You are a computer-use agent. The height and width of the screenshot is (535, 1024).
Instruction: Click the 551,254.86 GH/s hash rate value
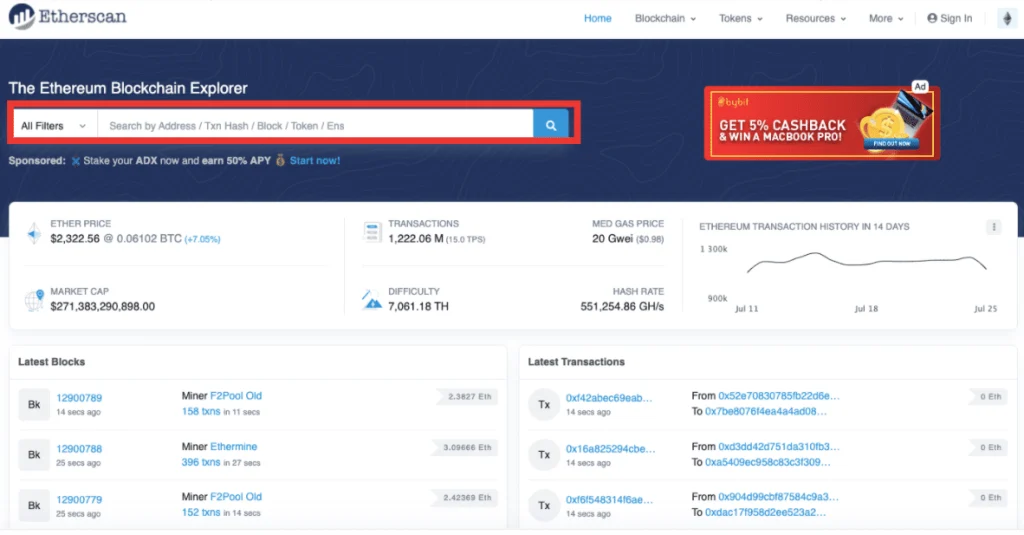[622, 306]
